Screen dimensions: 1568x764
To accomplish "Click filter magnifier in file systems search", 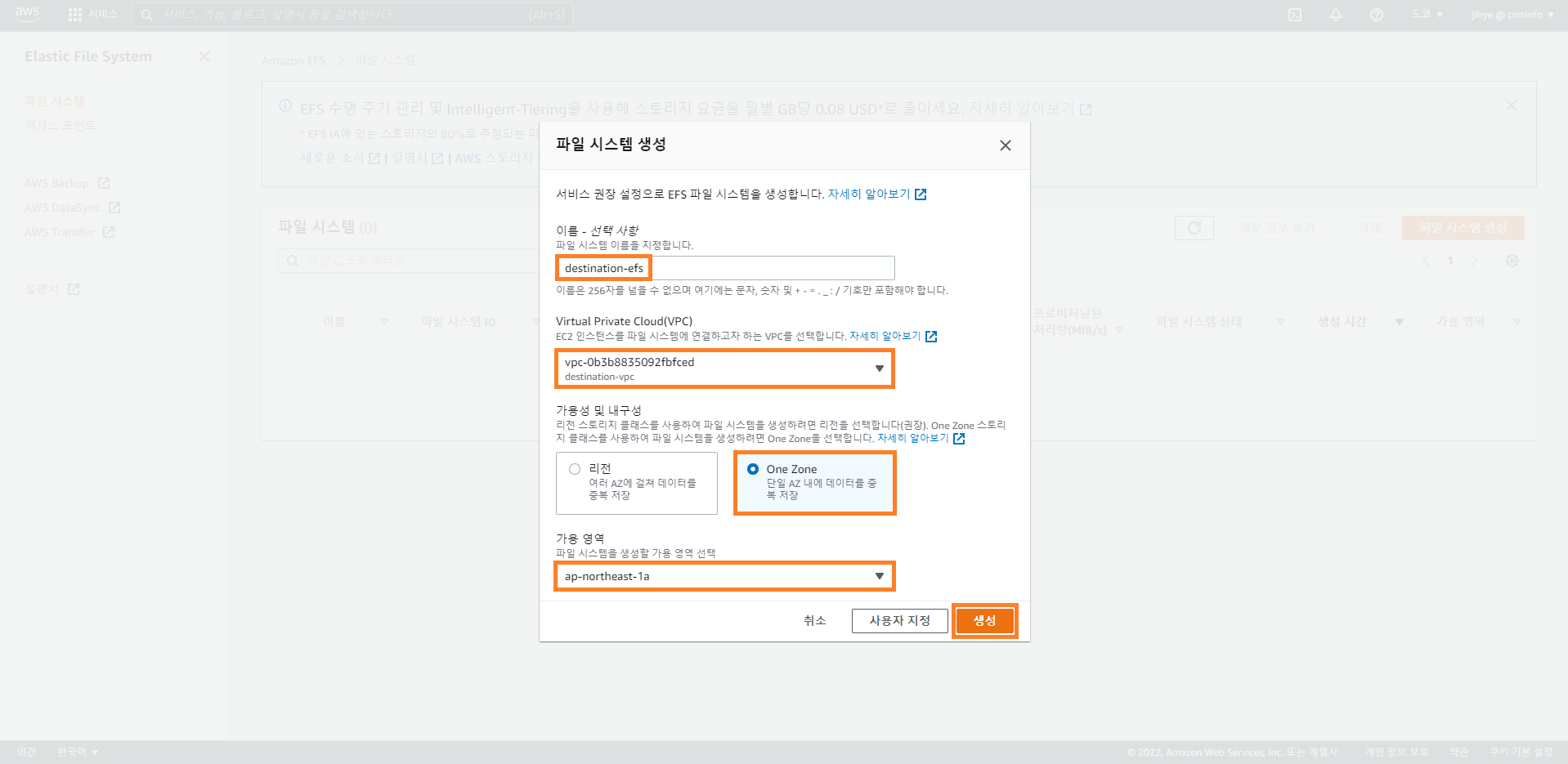I will click(x=293, y=261).
